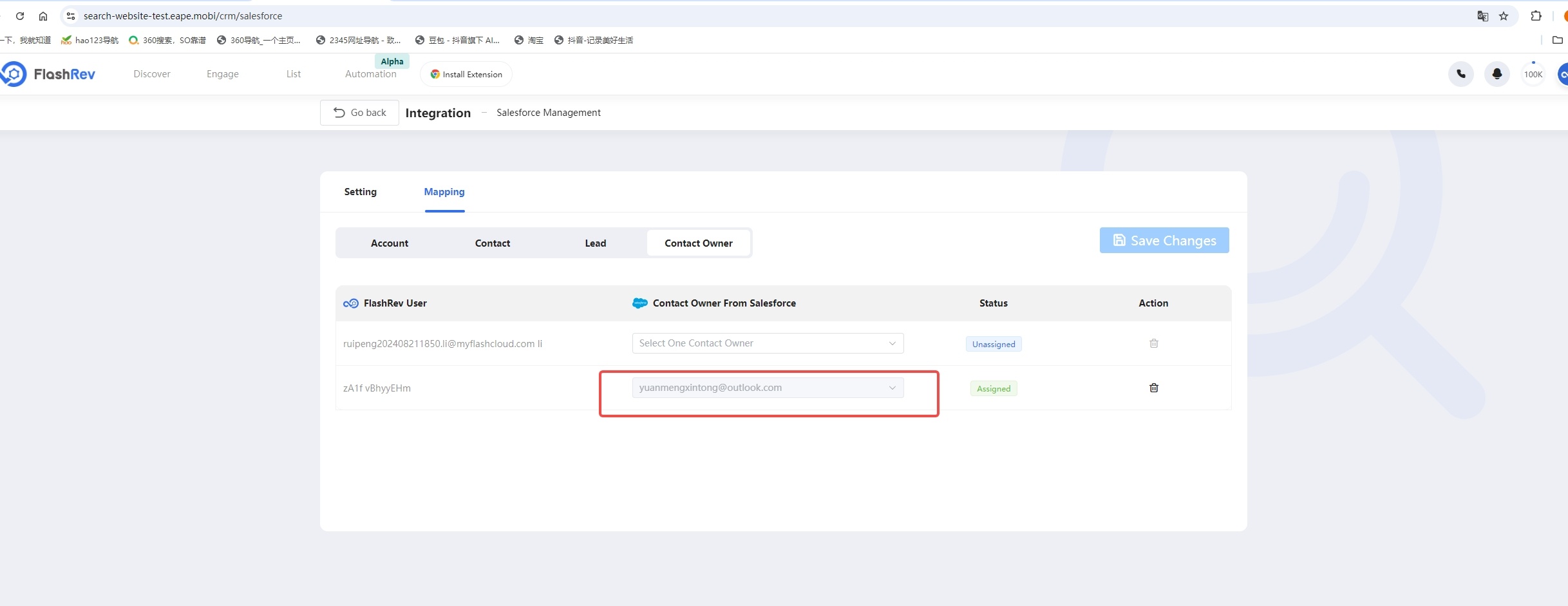
Task: Open the all bookmarks folder icon
Action: coord(1558,40)
